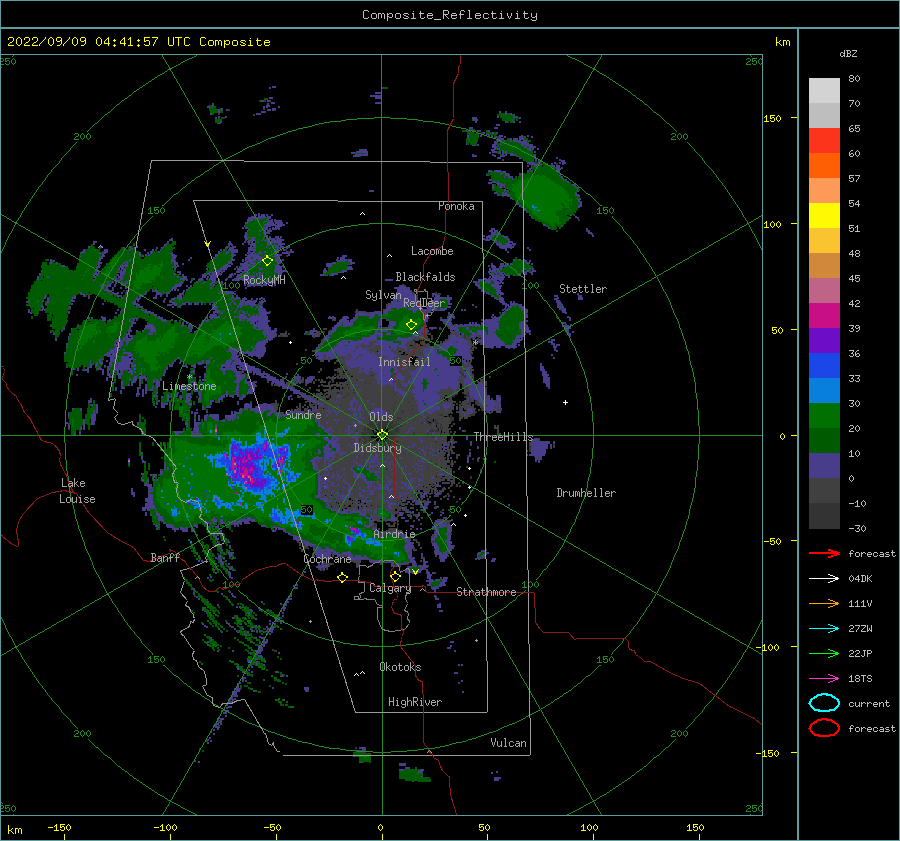Click the cyan 27ZW arrow icon

(x=824, y=628)
